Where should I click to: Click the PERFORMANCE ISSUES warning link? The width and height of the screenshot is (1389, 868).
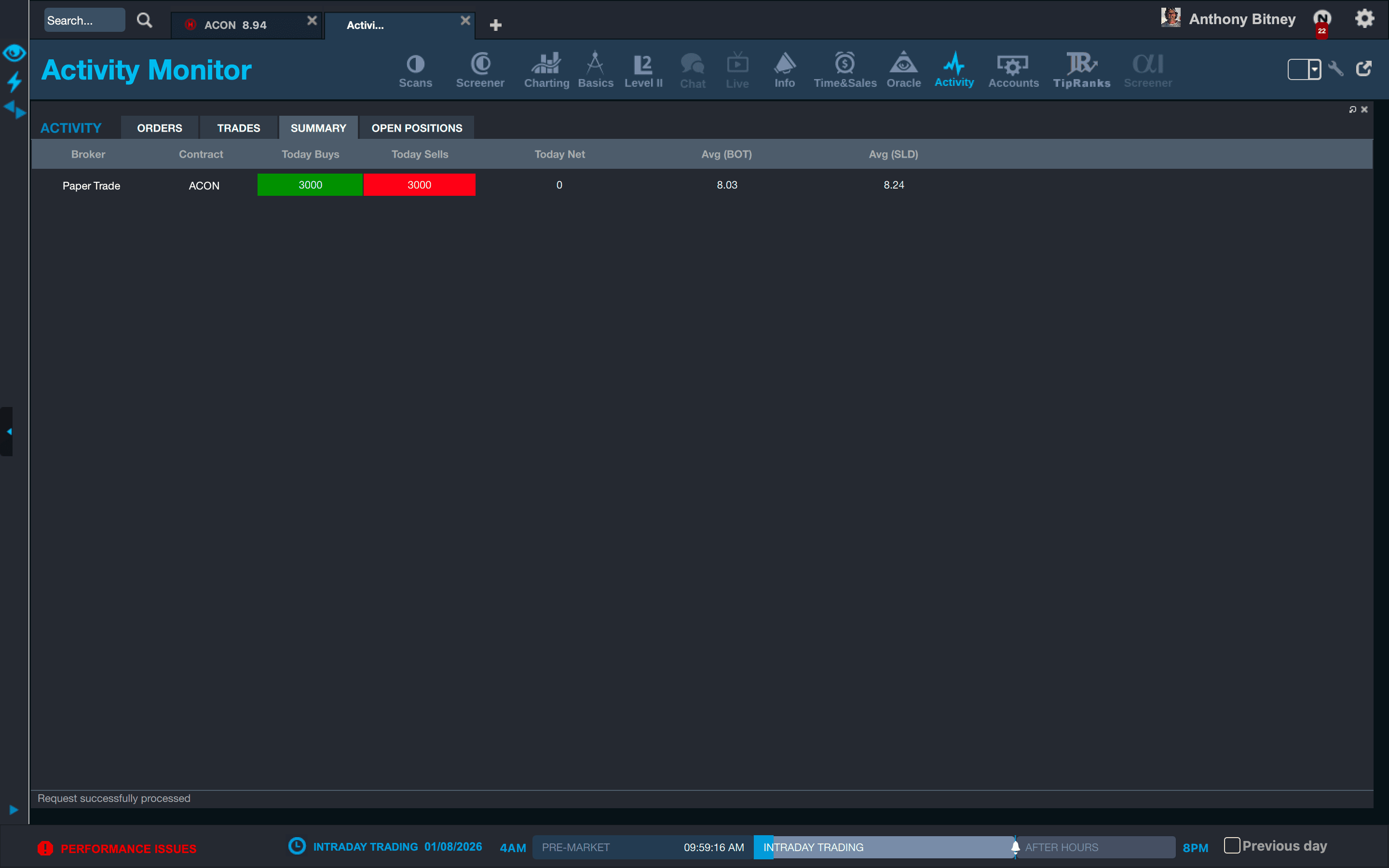128,849
